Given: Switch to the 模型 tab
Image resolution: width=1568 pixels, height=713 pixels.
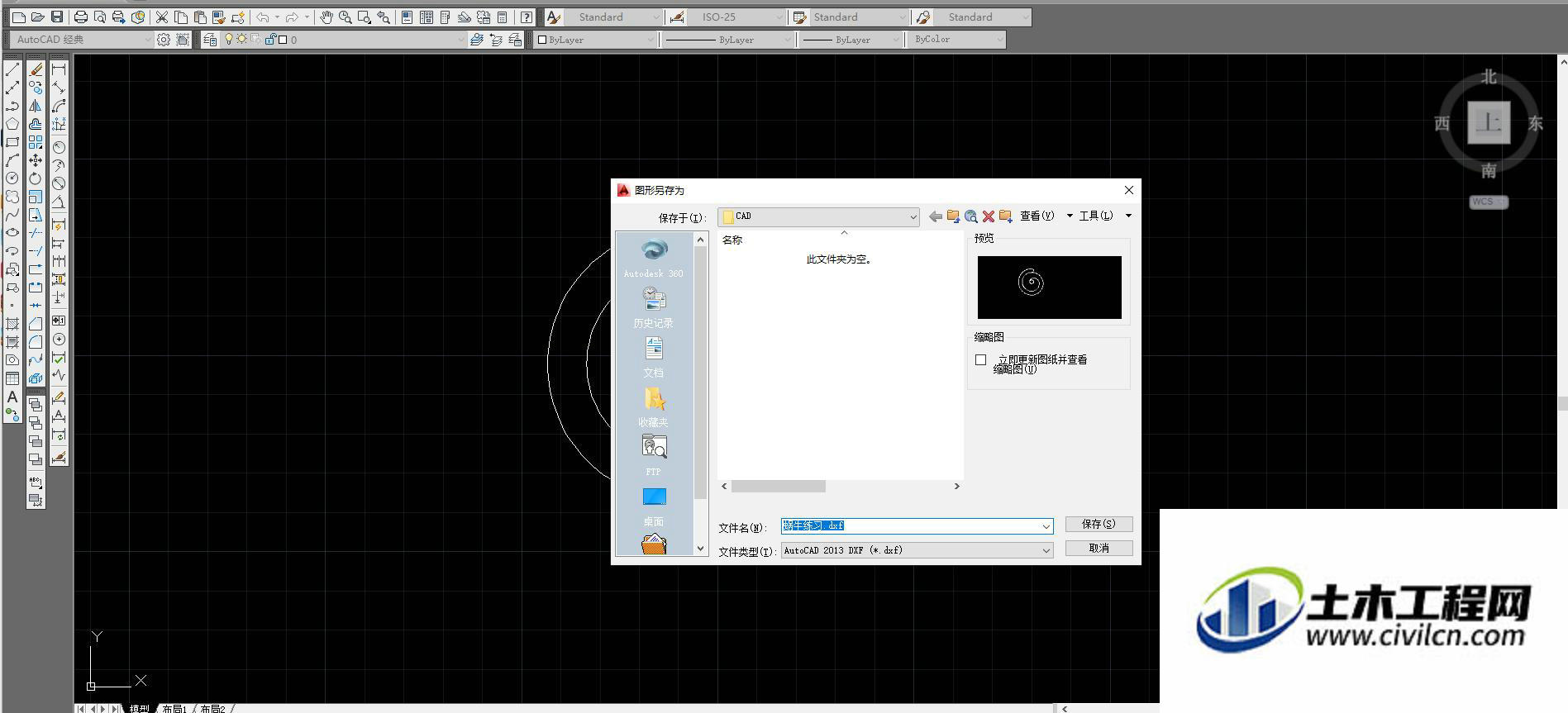Looking at the screenshot, I should pos(140,708).
